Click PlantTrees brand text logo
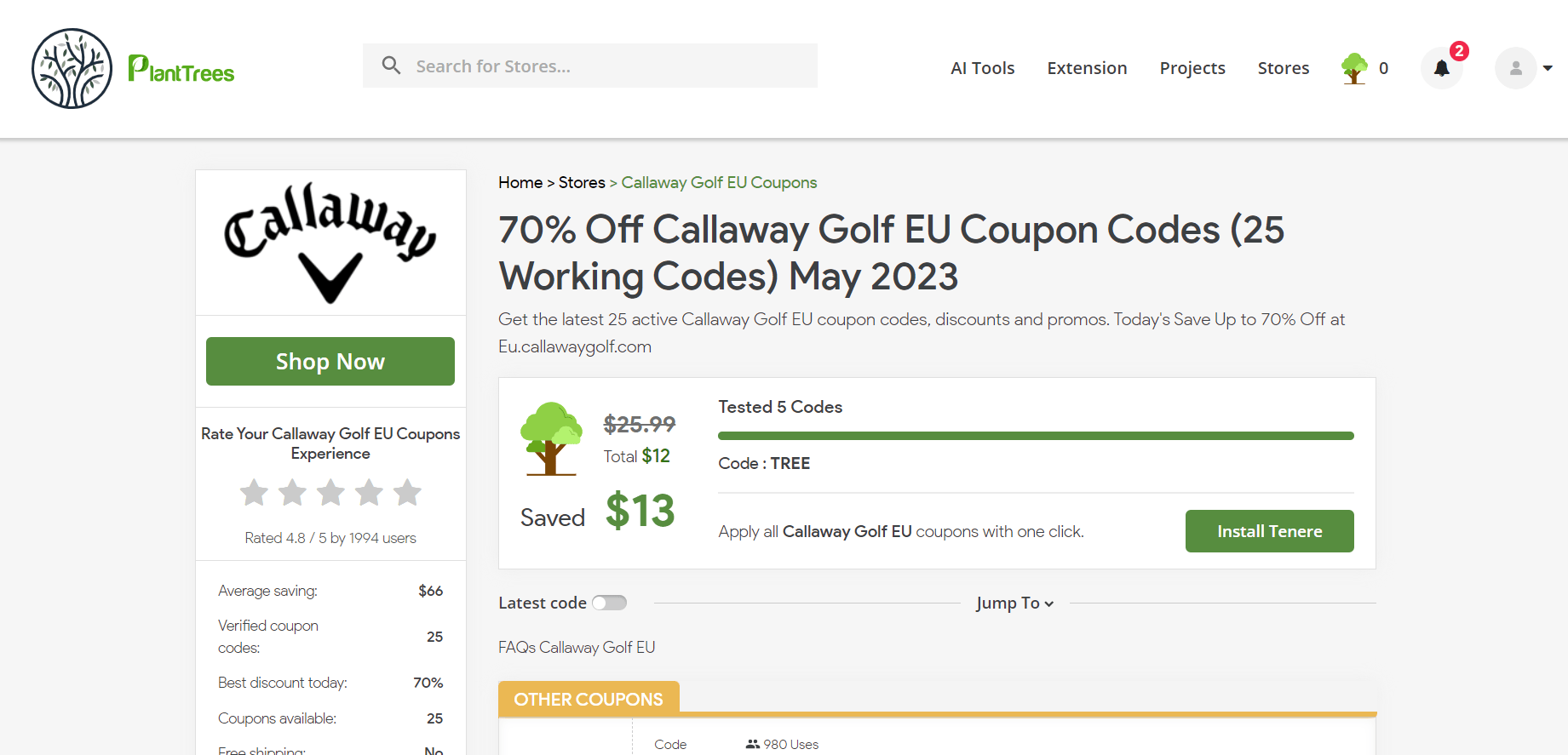This screenshot has height=755, width=1568. (x=181, y=69)
